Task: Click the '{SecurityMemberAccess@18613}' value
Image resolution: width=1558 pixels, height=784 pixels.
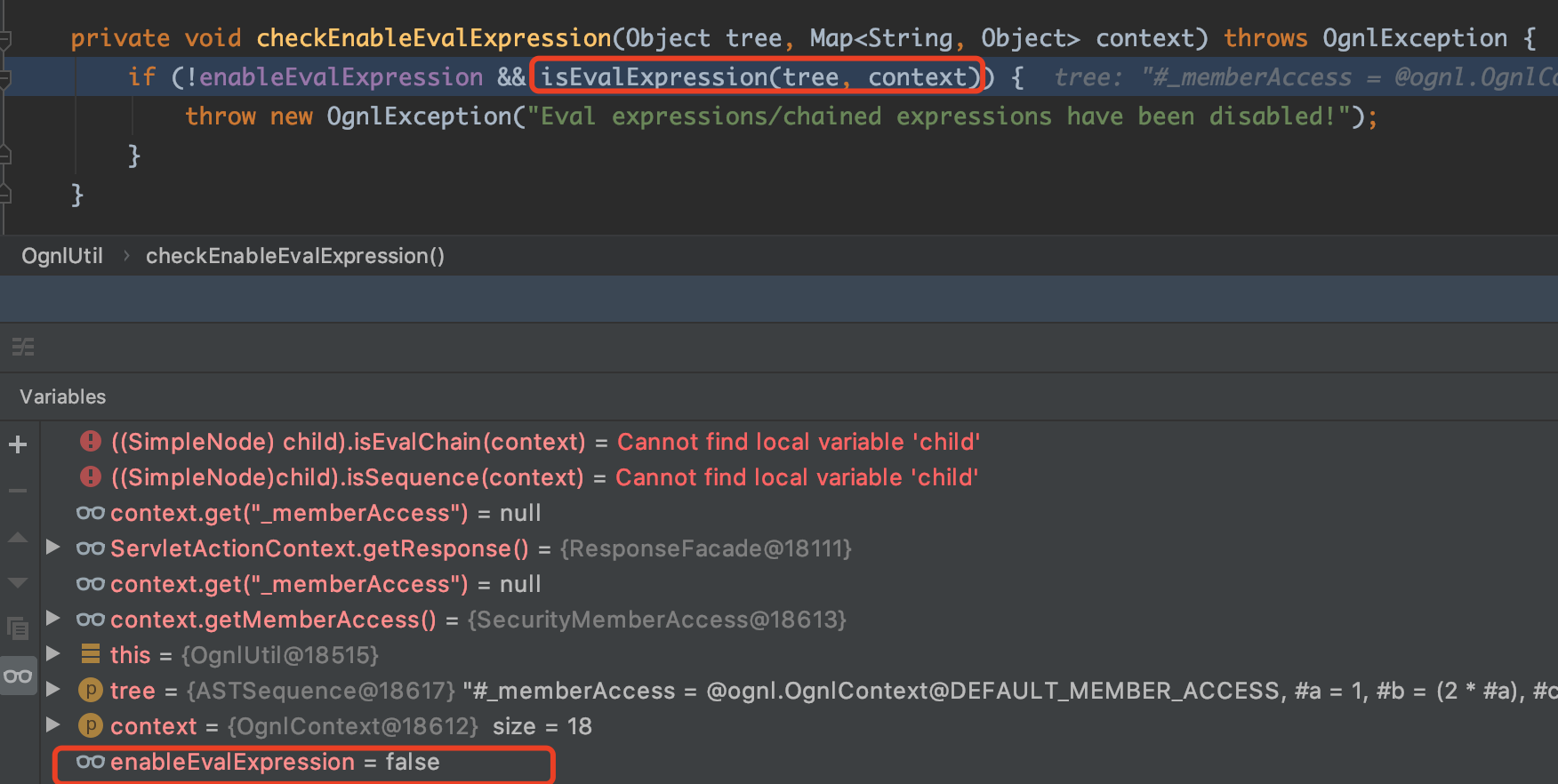Action: (x=657, y=620)
